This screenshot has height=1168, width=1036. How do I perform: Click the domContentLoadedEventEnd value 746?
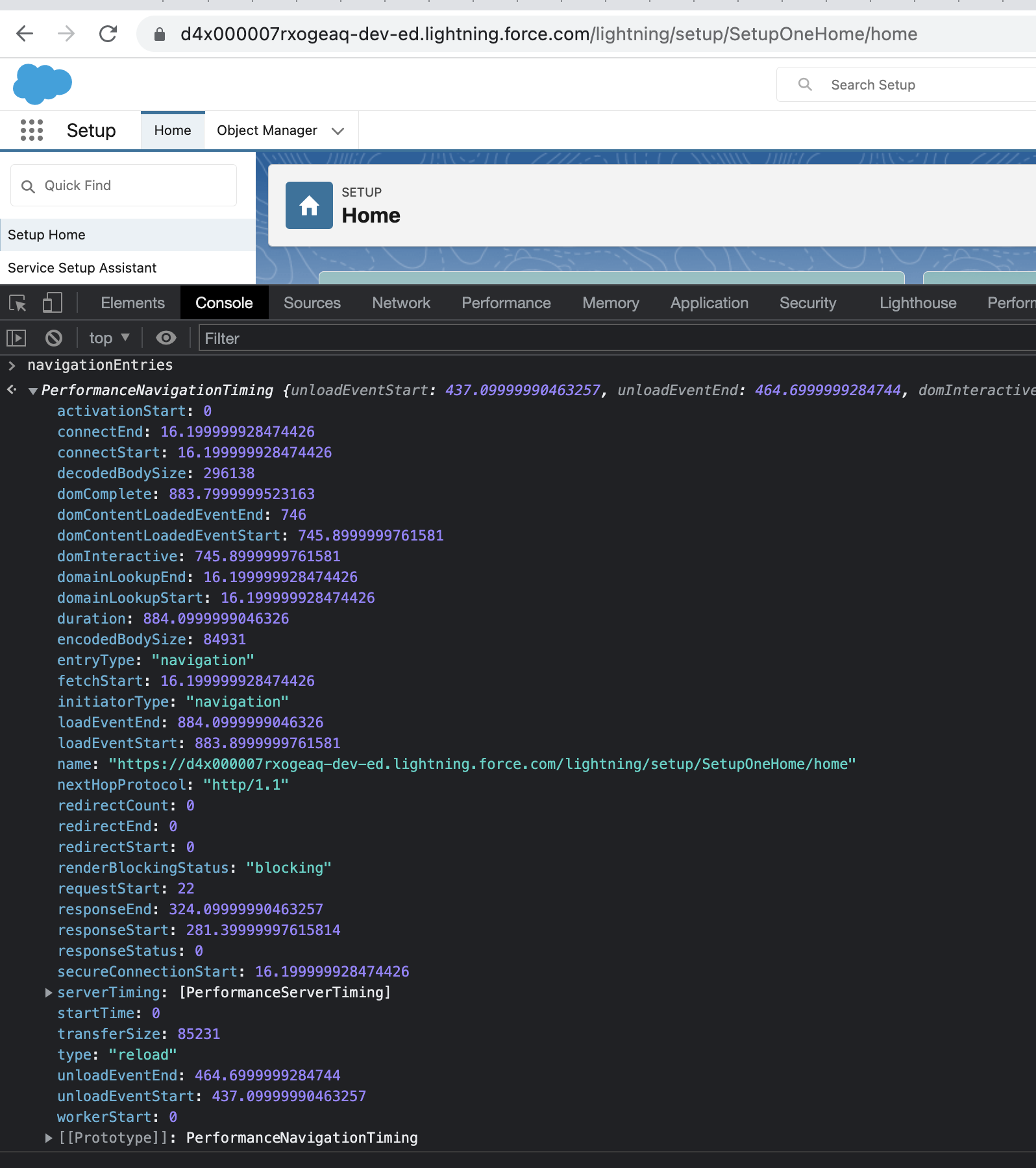[x=293, y=515]
